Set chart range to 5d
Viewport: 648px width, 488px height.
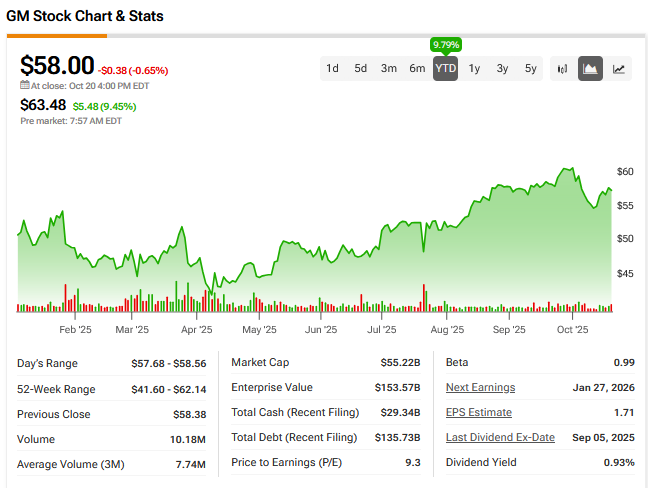point(360,69)
